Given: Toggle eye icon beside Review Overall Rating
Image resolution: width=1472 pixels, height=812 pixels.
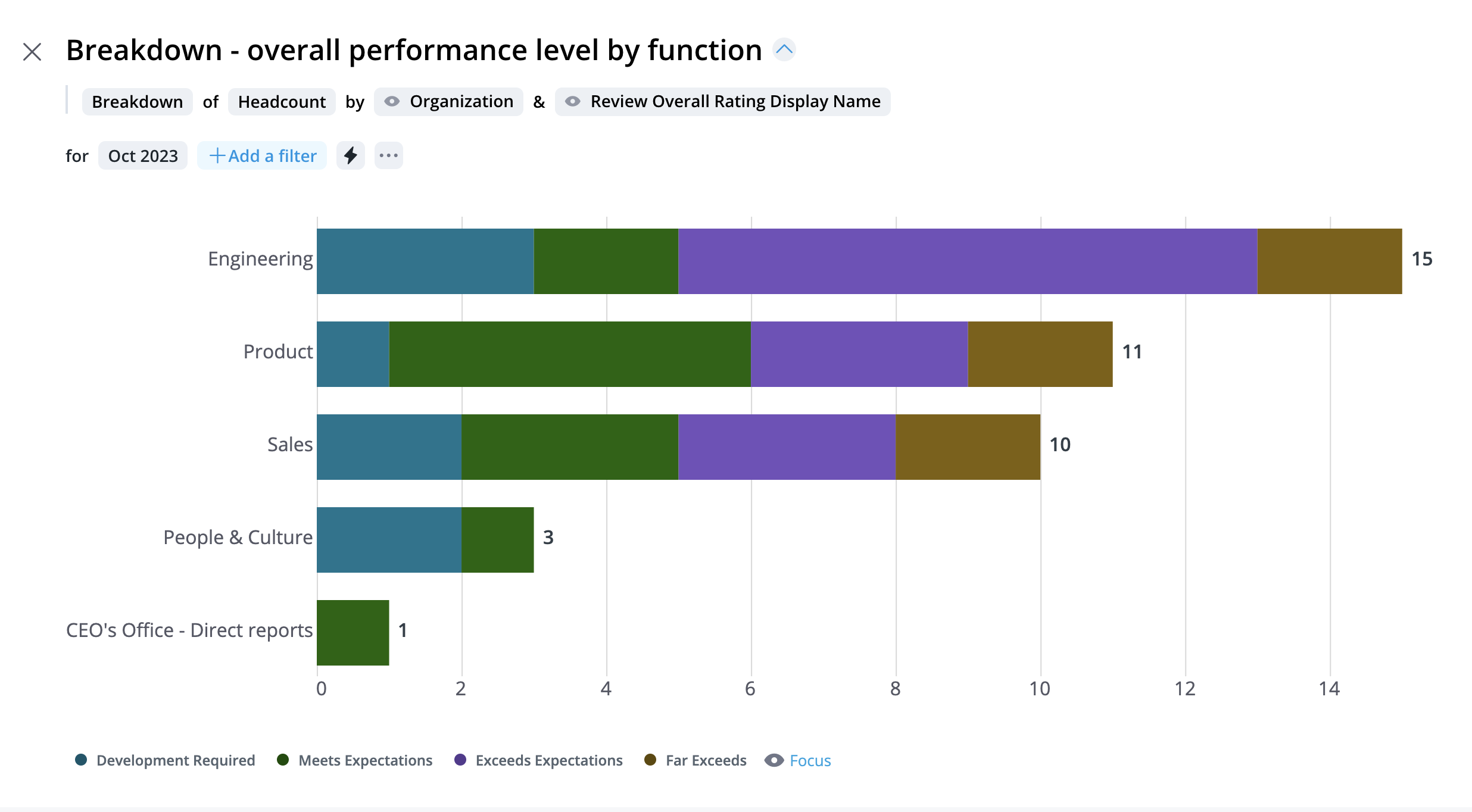Looking at the screenshot, I should [572, 102].
